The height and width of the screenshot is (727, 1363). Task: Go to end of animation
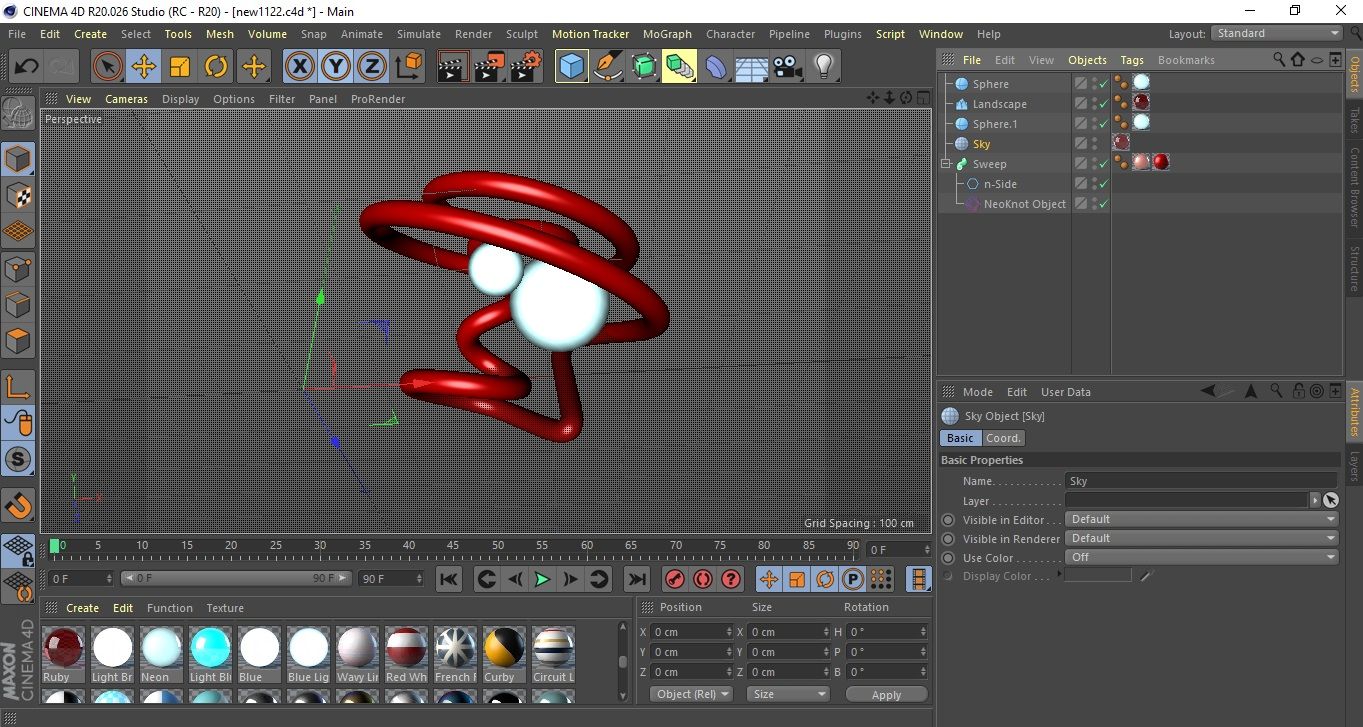pos(637,579)
